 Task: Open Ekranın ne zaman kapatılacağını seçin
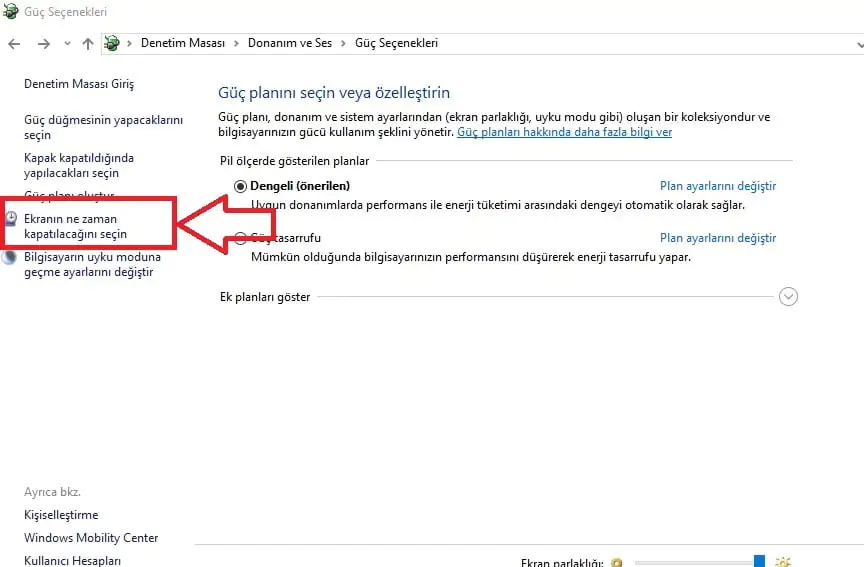coord(75,226)
